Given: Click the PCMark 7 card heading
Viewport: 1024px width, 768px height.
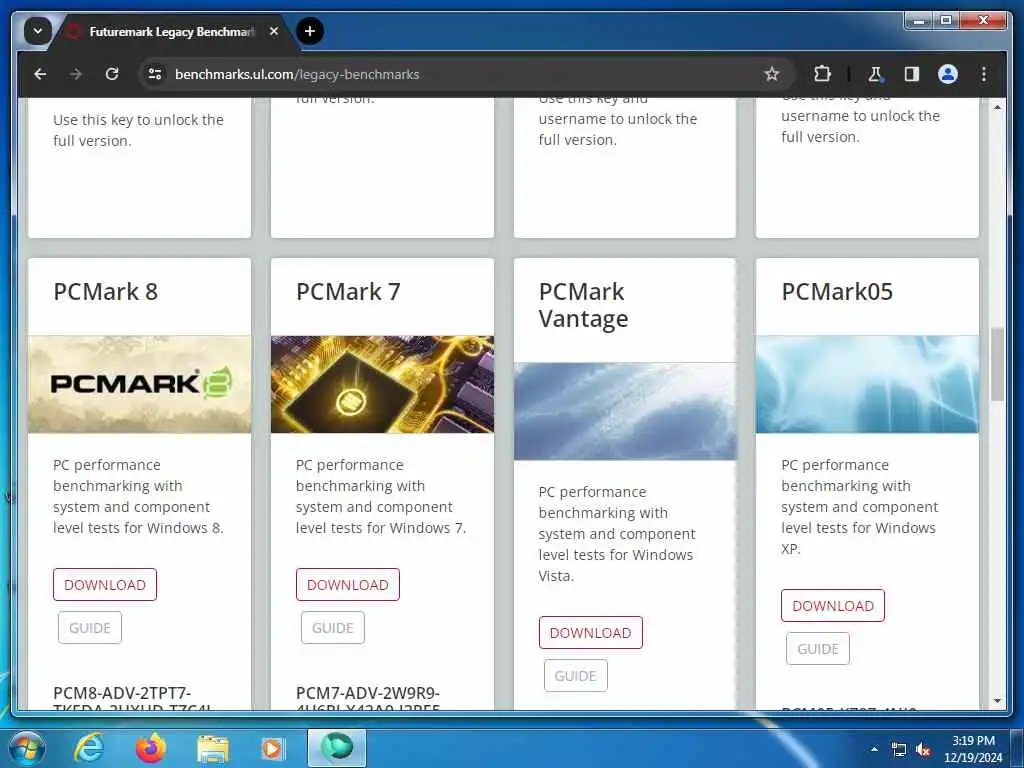Looking at the screenshot, I should (348, 291).
